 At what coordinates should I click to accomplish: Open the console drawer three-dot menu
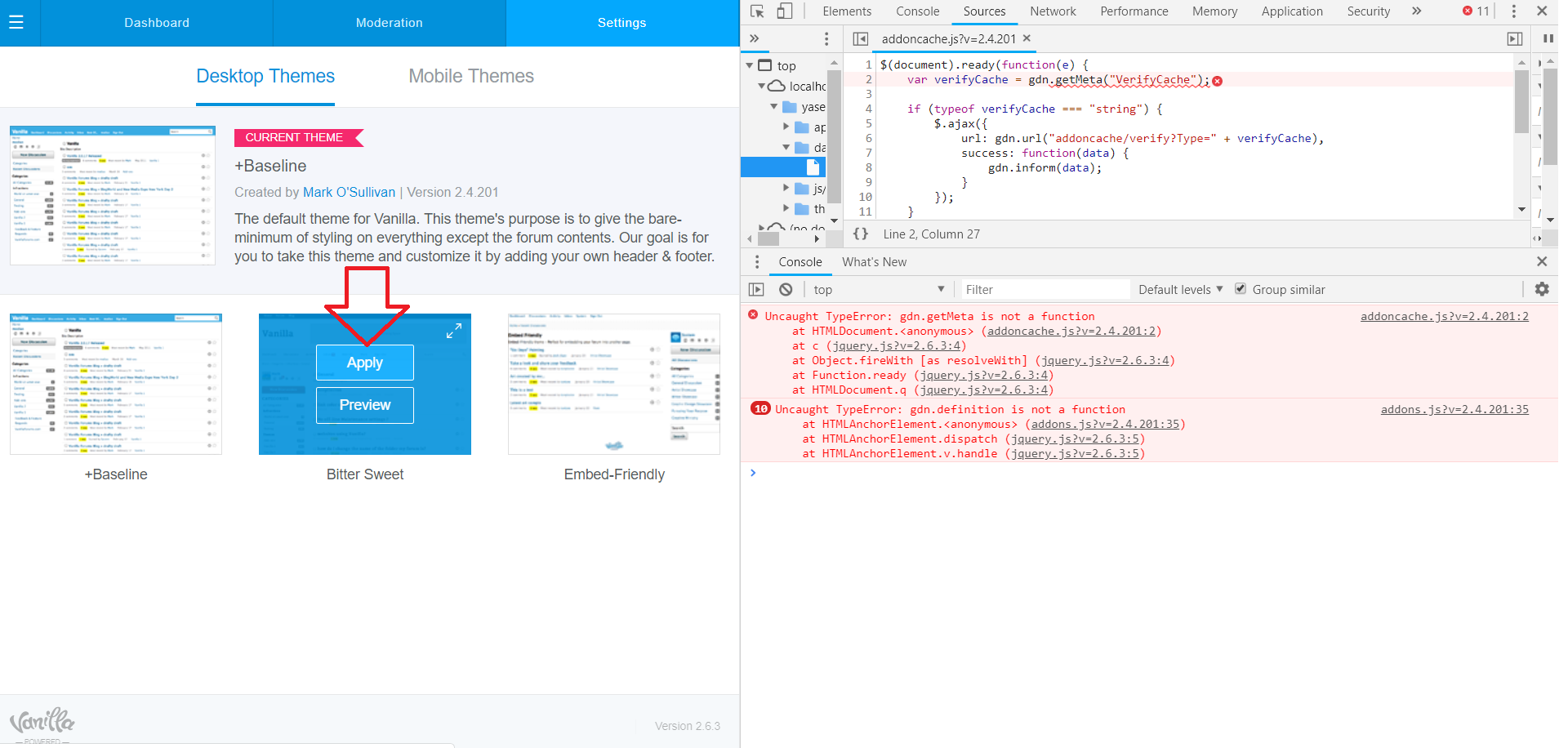pos(757,262)
